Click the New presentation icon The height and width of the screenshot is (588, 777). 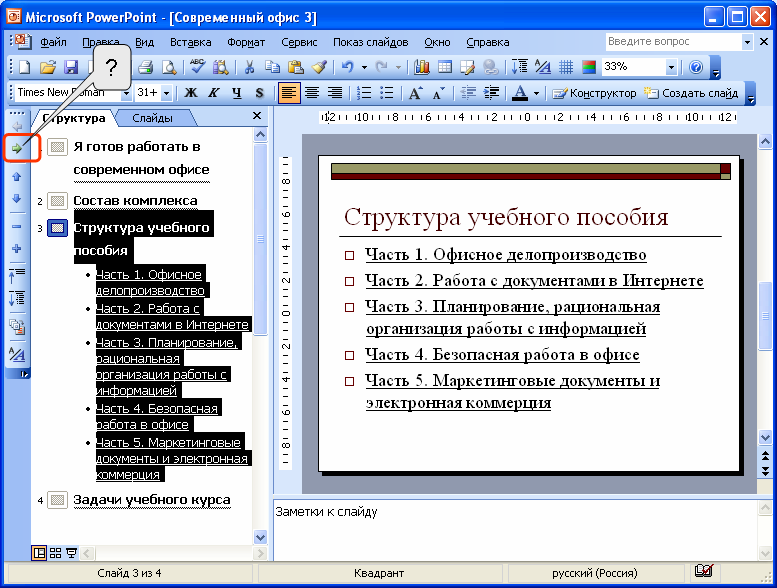[24, 67]
